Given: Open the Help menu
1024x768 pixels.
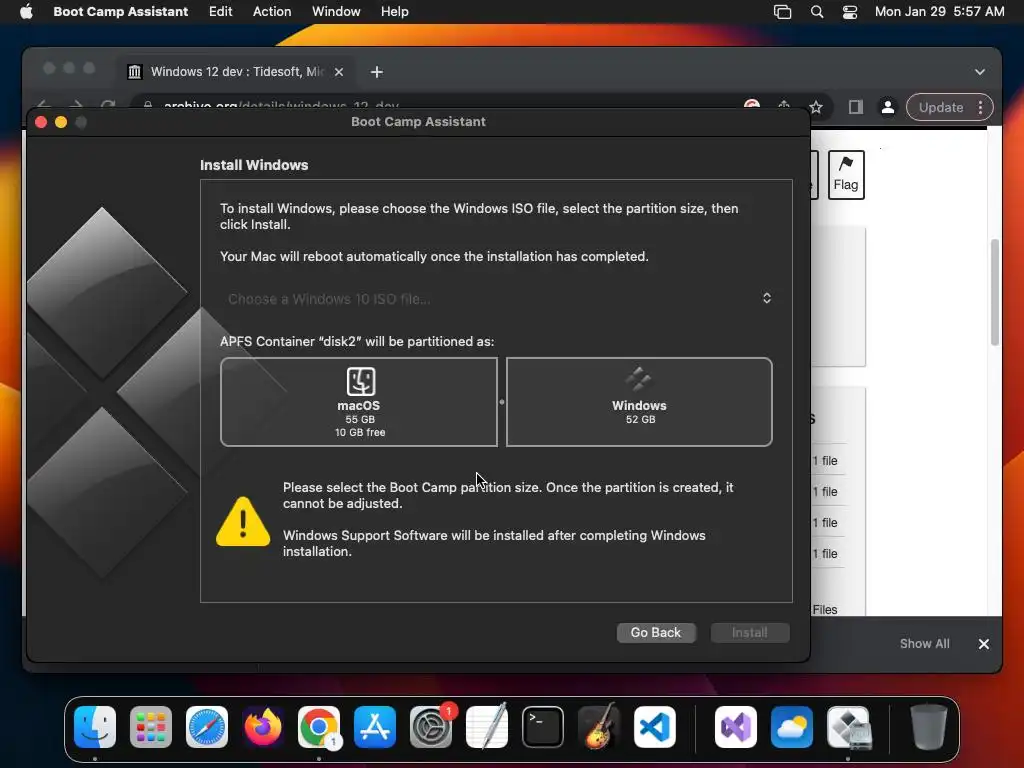Looking at the screenshot, I should [394, 11].
